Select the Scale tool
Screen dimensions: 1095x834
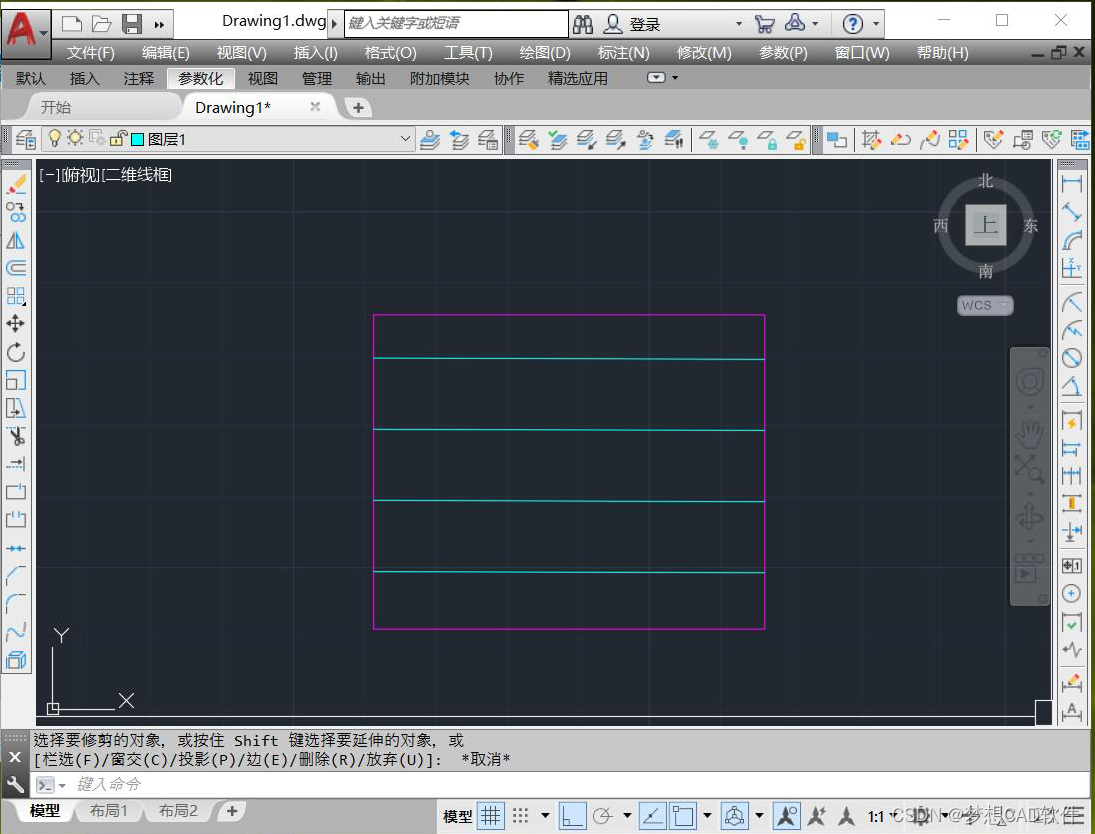[16, 380]
